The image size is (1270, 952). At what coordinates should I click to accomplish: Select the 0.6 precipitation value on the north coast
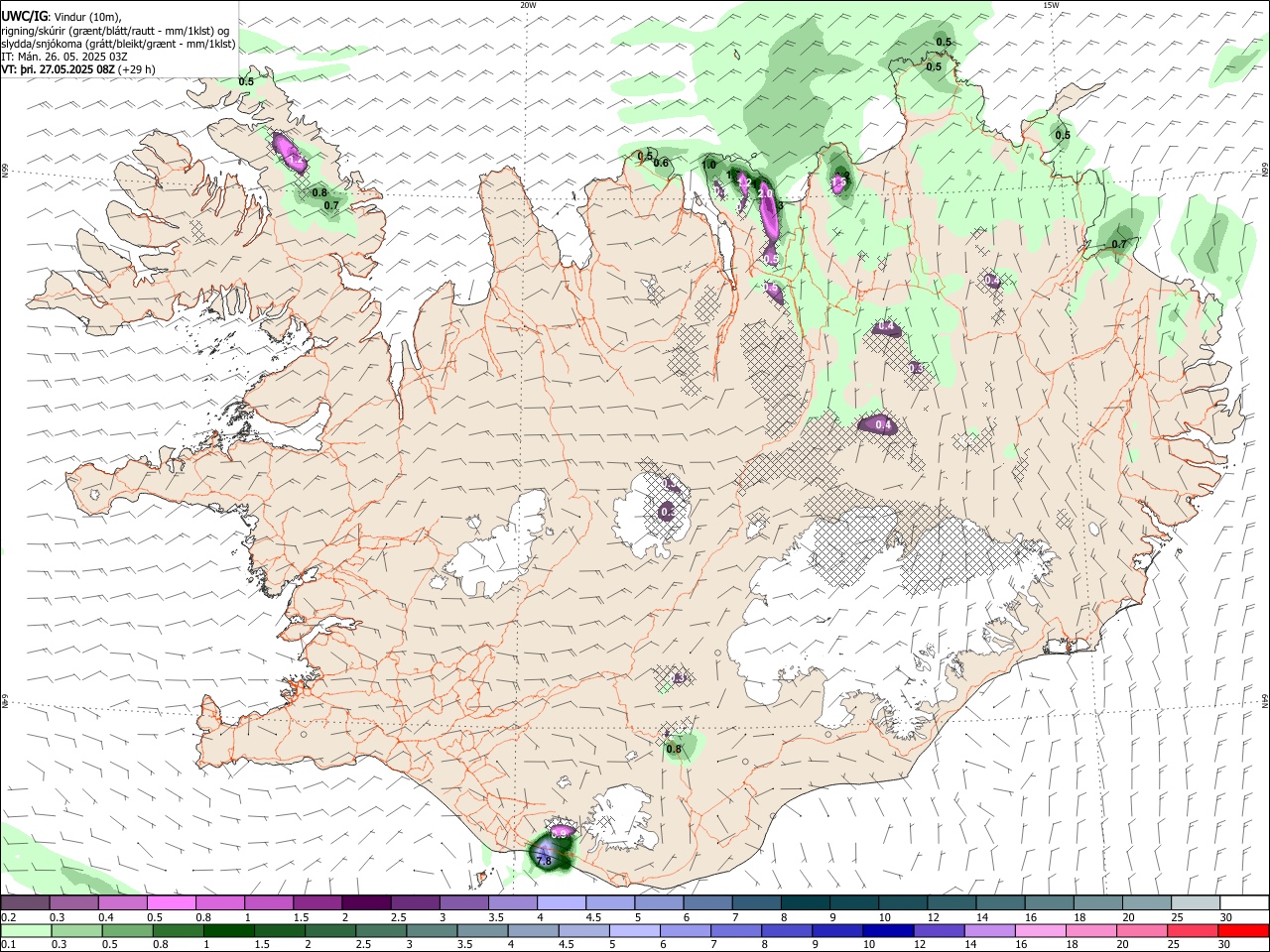tap(662, 164)
